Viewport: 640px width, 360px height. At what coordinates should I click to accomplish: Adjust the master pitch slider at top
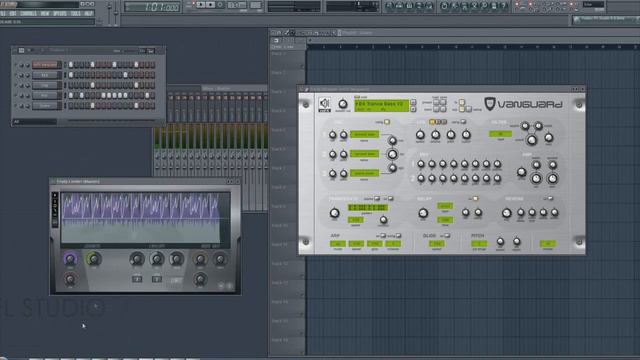pyautogui.click(x=116, y=13)
